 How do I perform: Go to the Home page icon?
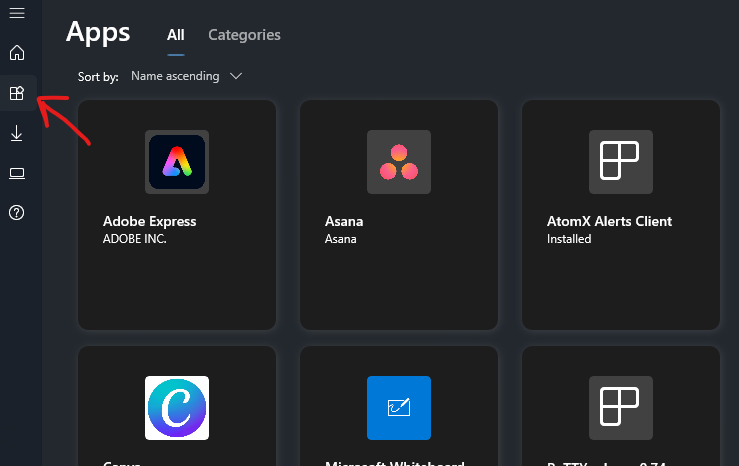[17, 52]
